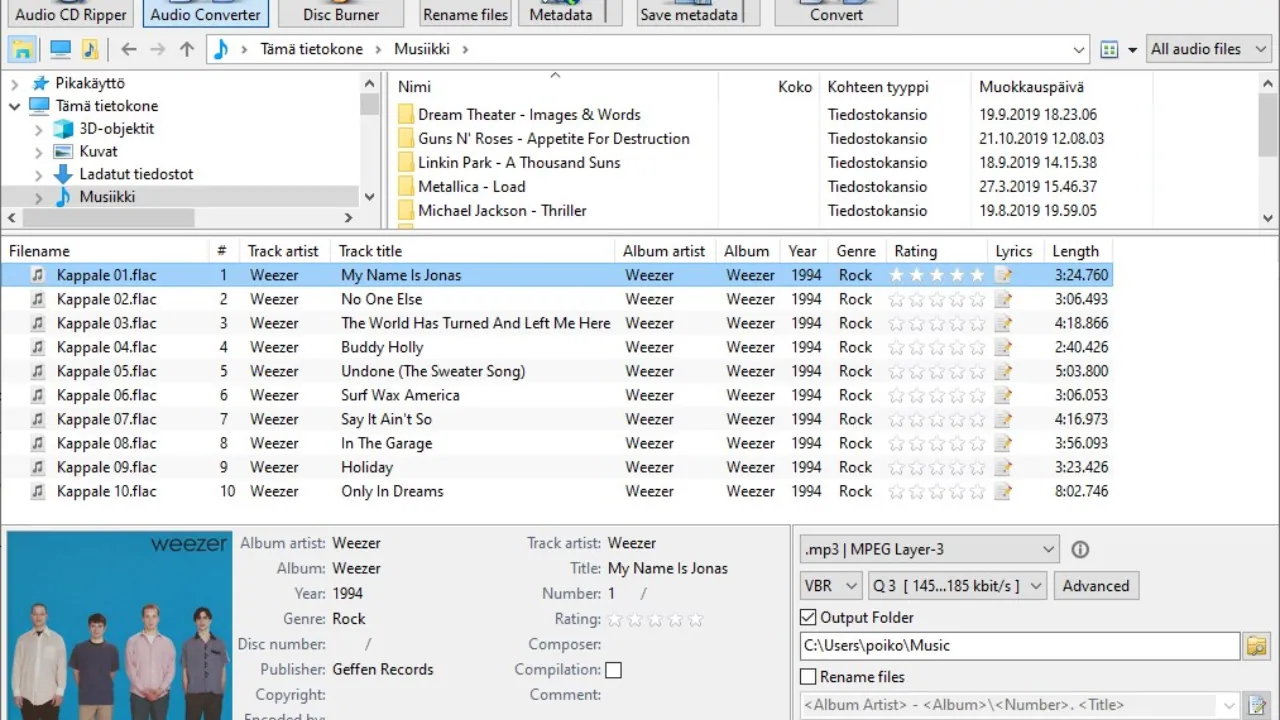Expand the address bar history dropdown
This screenshot has height=720, width=1280.
coord(1078,49)
